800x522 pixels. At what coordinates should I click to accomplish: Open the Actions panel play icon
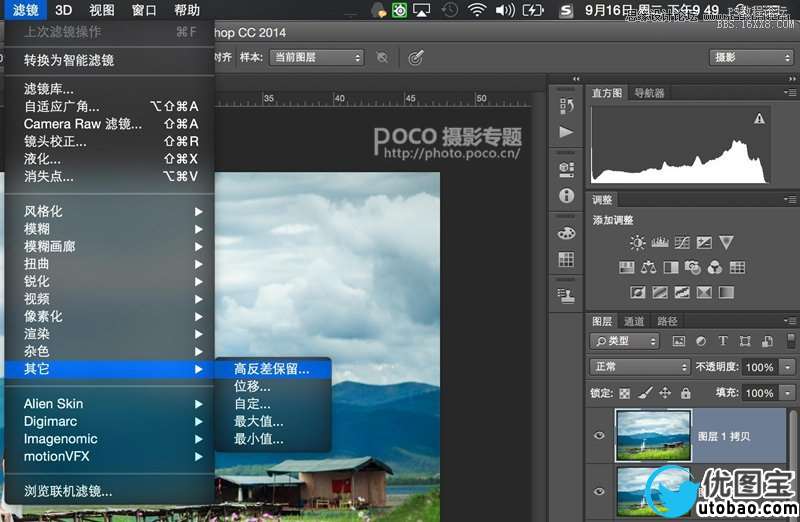pyautogui.click(x=566, y=132)
